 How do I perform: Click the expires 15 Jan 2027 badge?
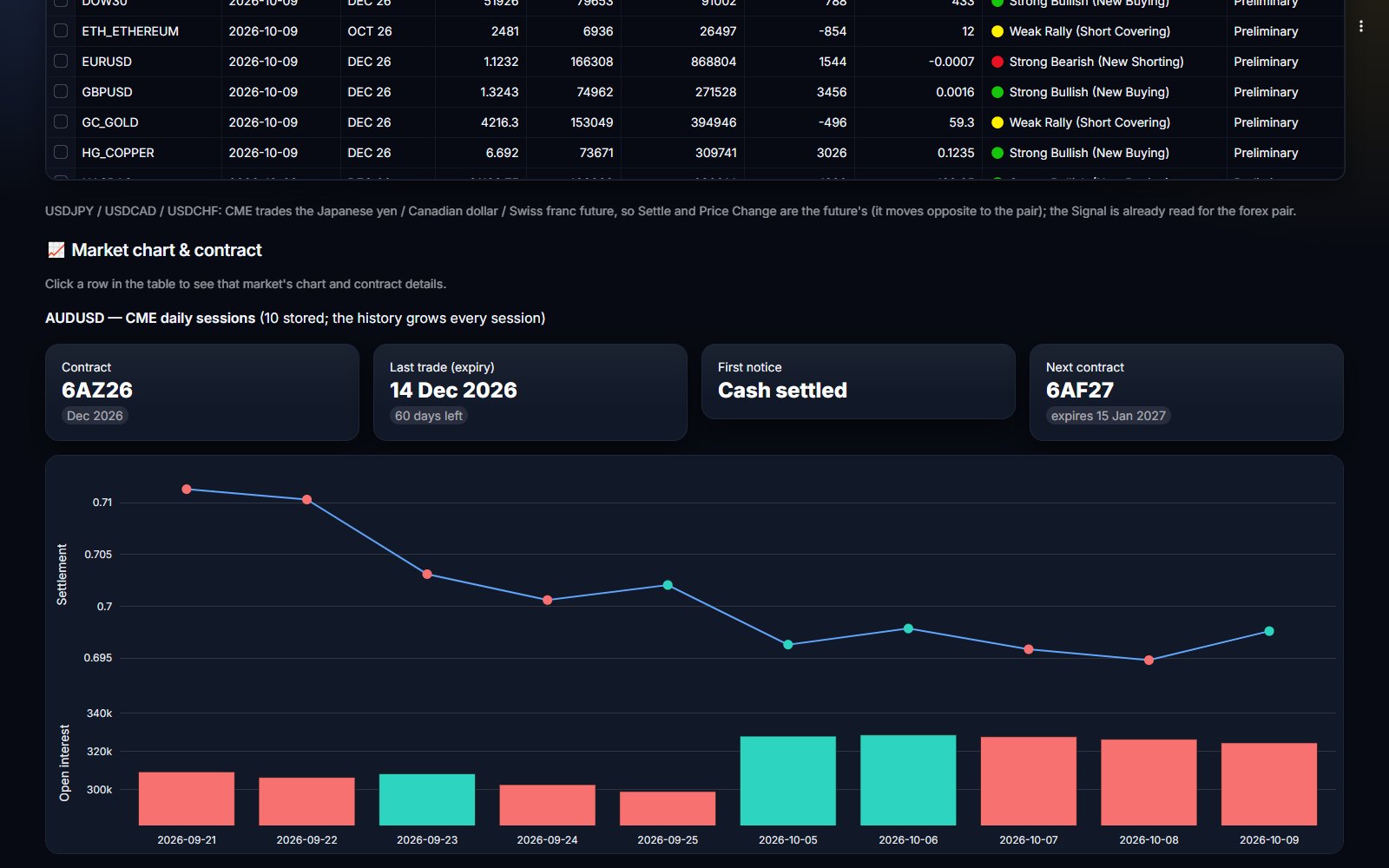click(1109, 416)
